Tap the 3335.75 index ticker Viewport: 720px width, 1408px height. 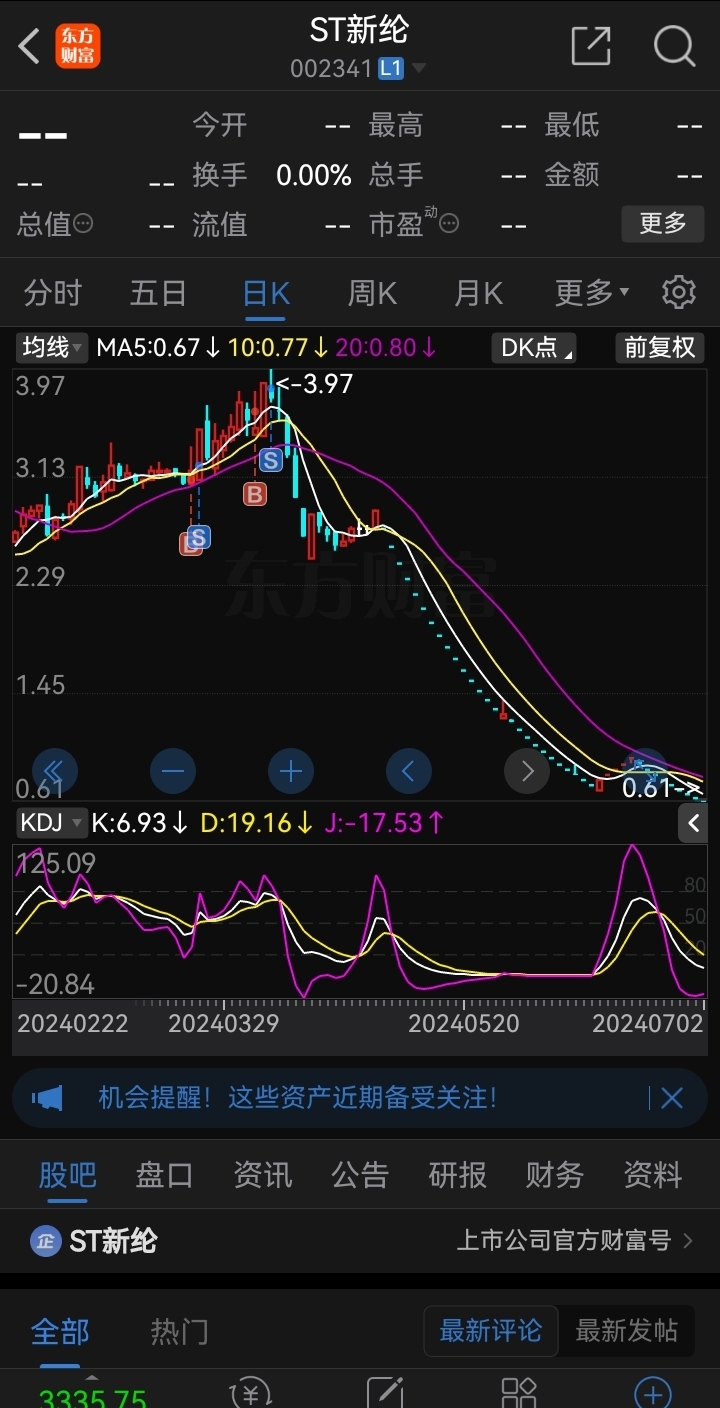[x=92, y=1396]
